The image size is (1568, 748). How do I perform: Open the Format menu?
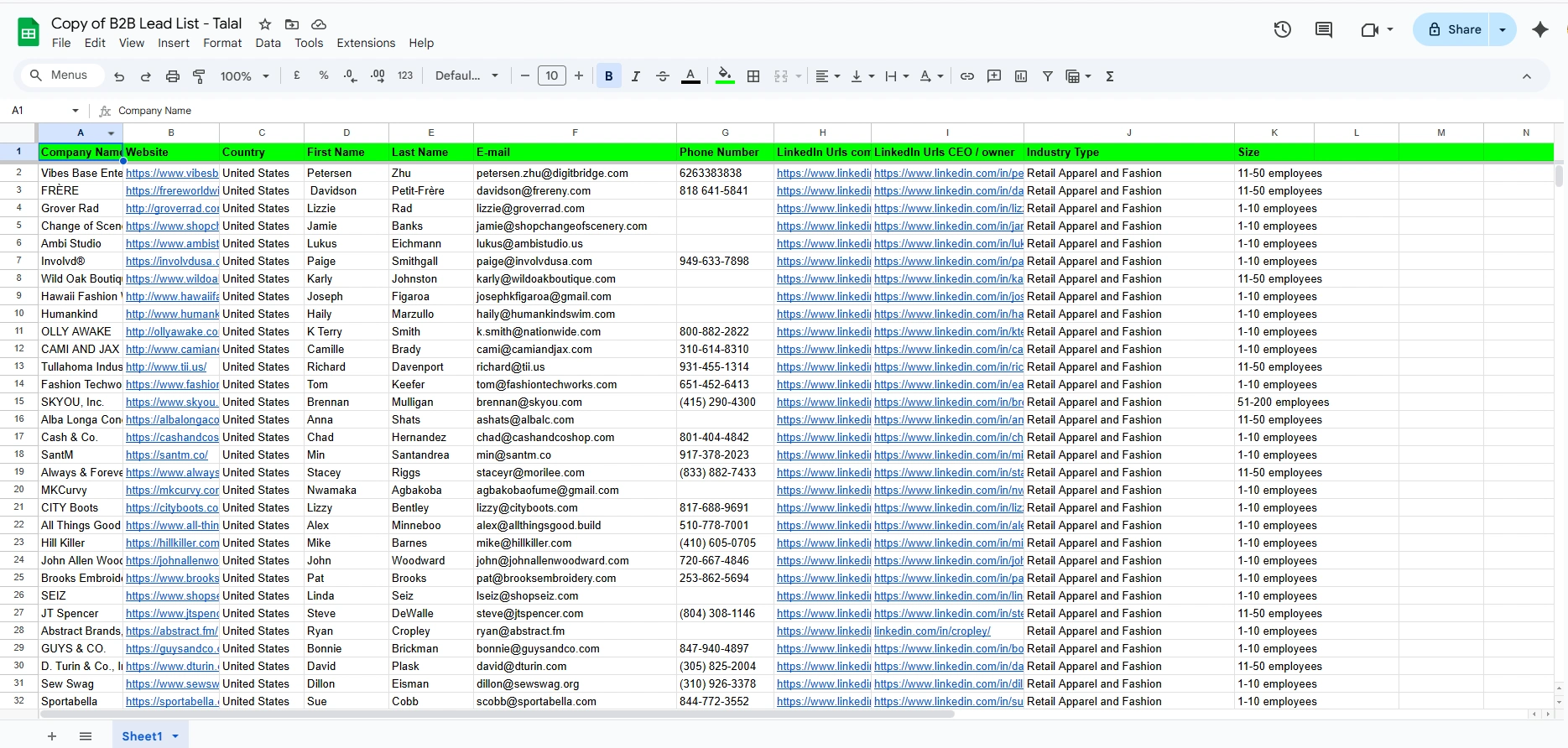(x=222, y=43)
